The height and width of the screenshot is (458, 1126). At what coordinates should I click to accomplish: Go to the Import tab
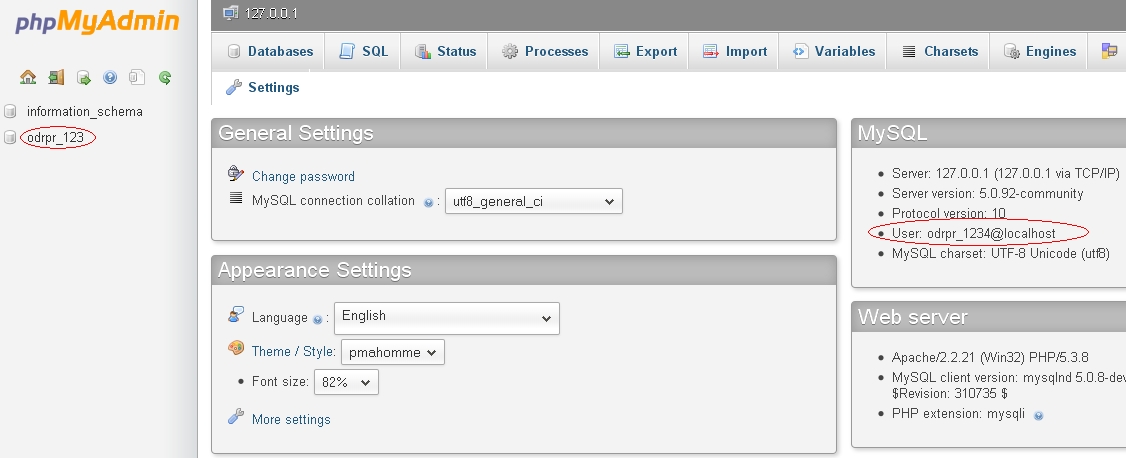[734, 52]
